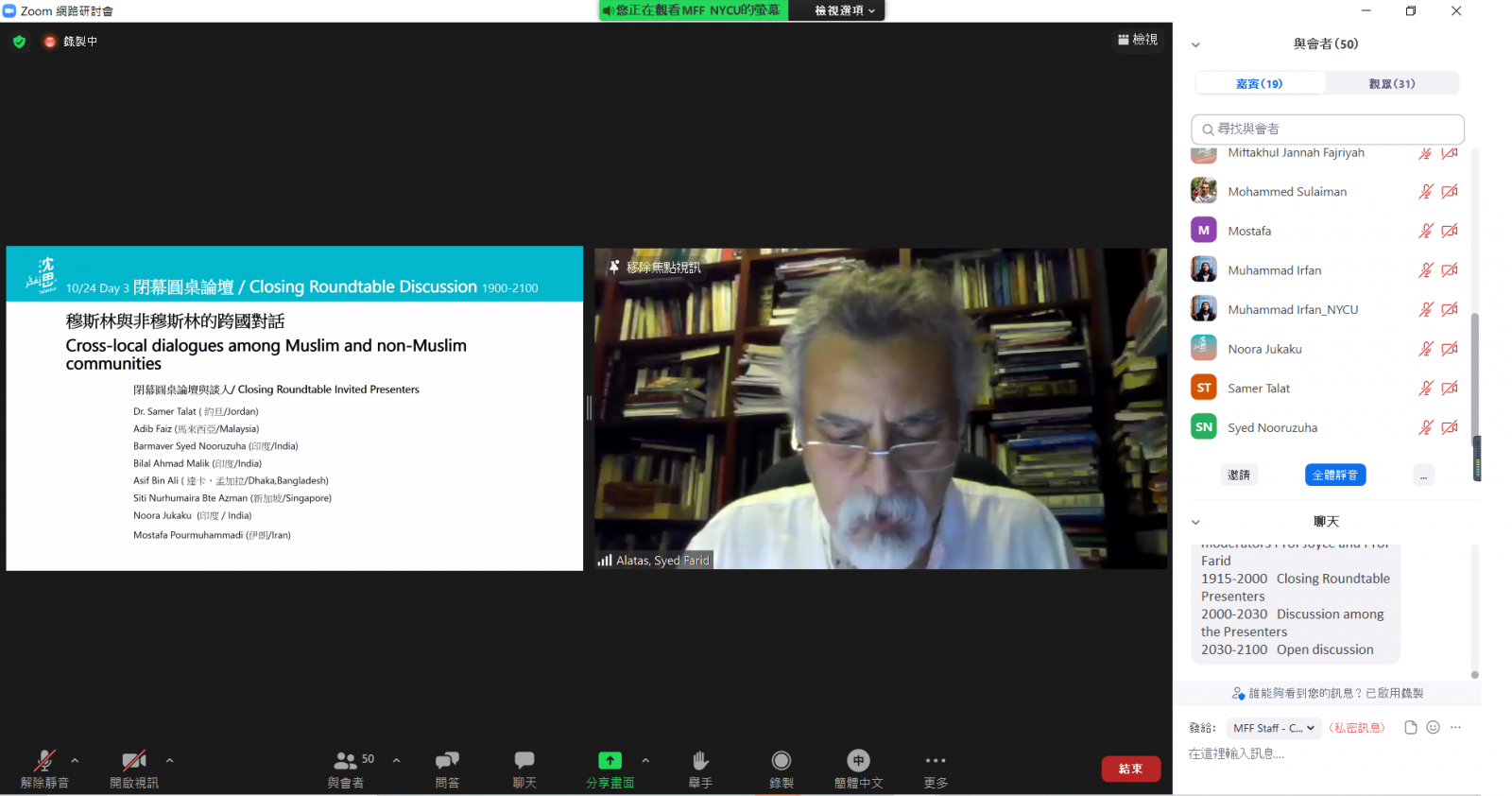
Task: Raise hand using the hand icon
Action: point(700,761)
